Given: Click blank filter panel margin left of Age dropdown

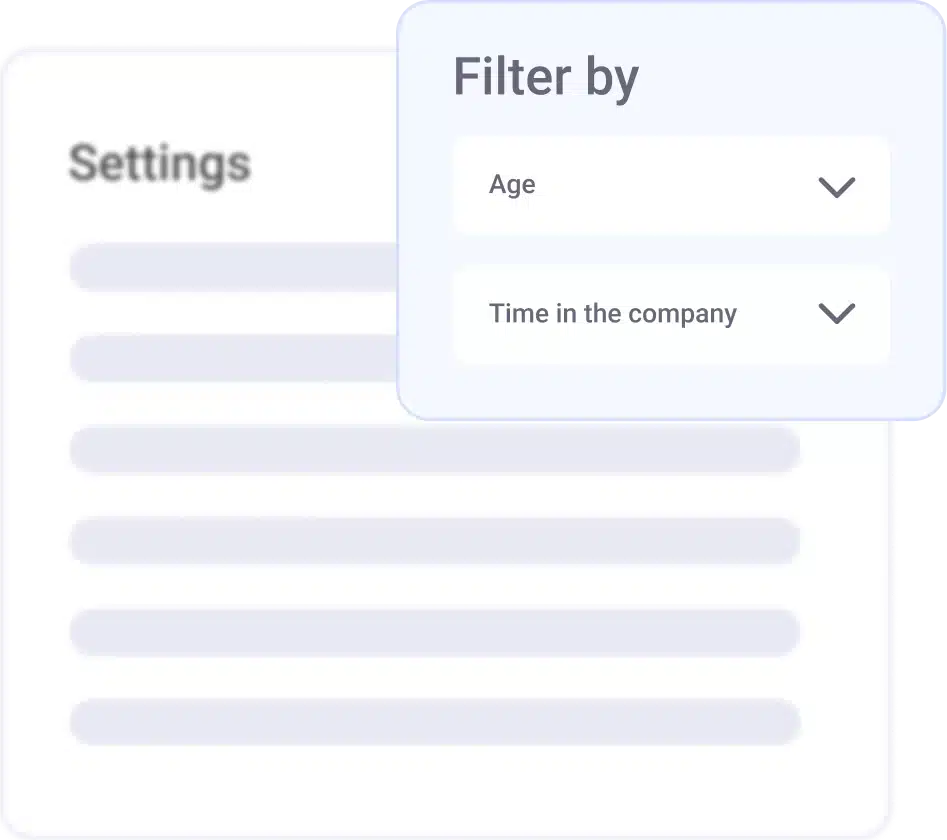Looking at the screenshot, I should (x=427, y=186).
